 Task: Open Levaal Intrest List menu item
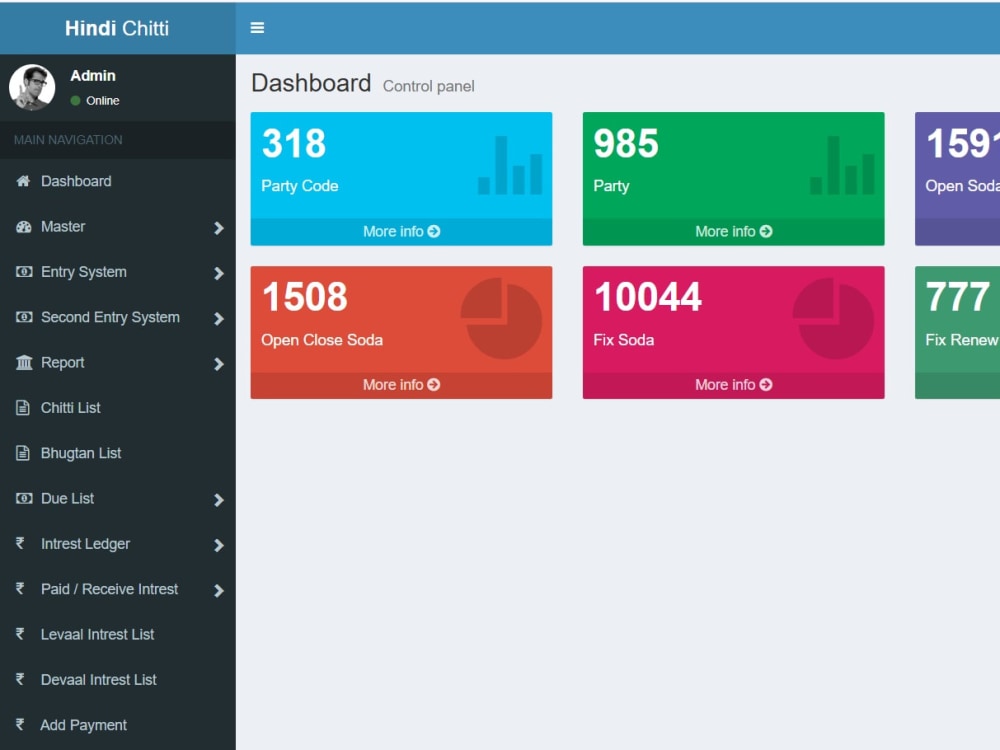tap(118, 634)
